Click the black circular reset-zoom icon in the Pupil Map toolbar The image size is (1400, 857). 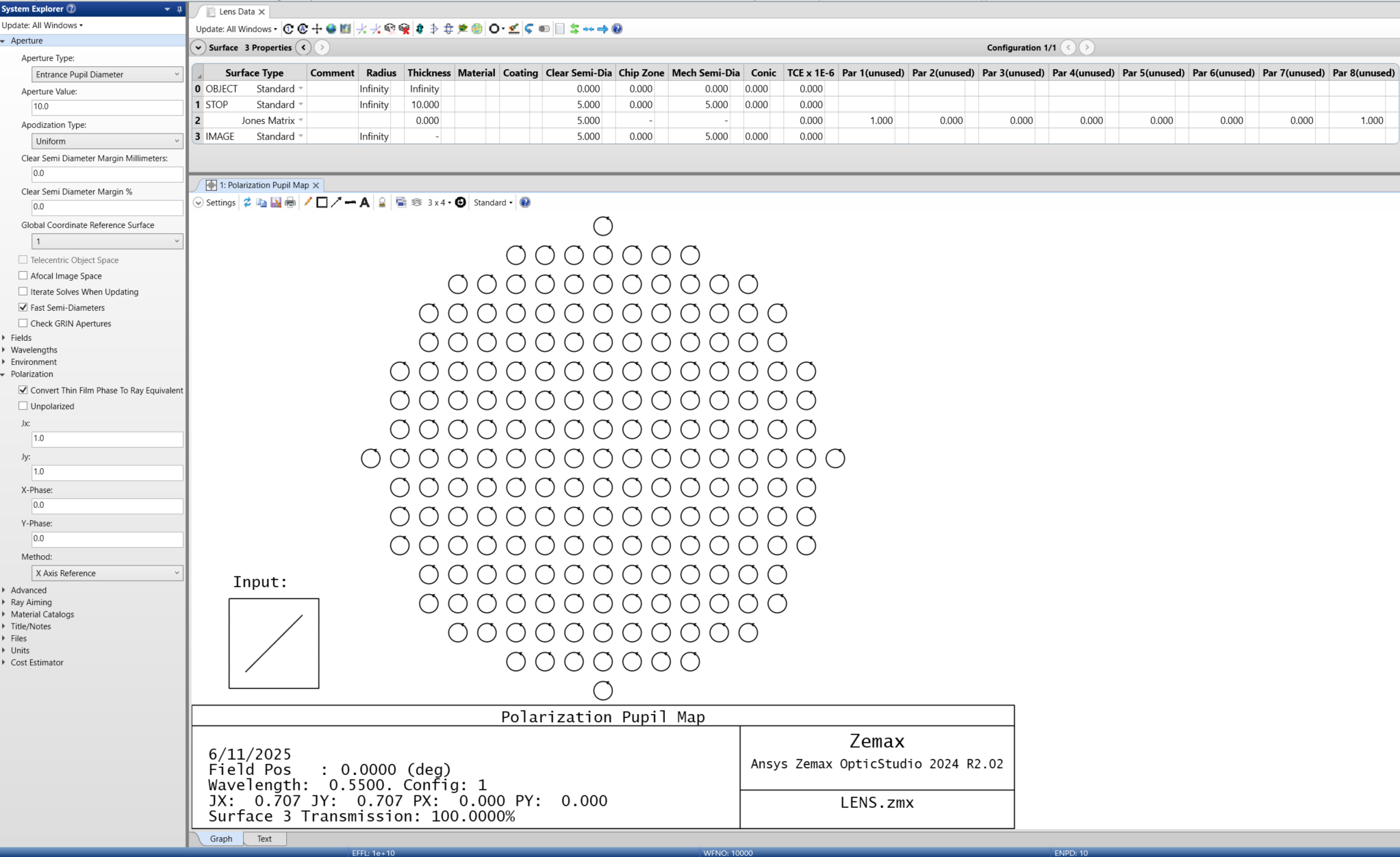coord(461,203)
